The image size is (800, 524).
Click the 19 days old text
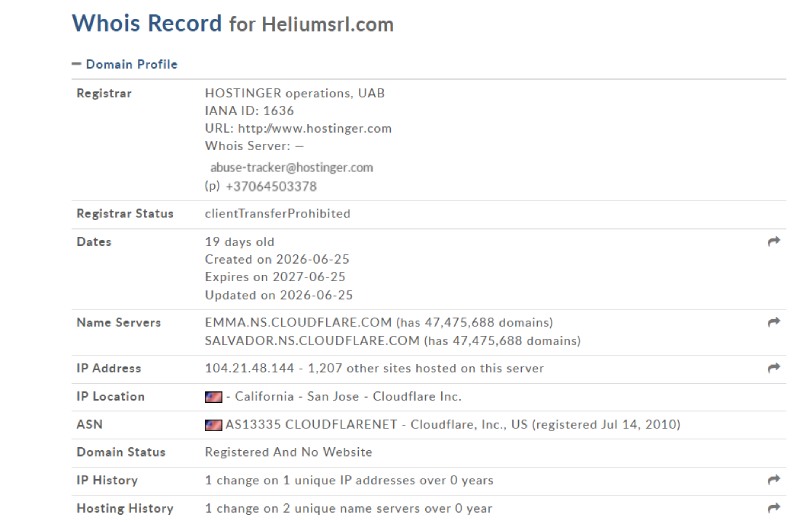click(x=239, y=241)
